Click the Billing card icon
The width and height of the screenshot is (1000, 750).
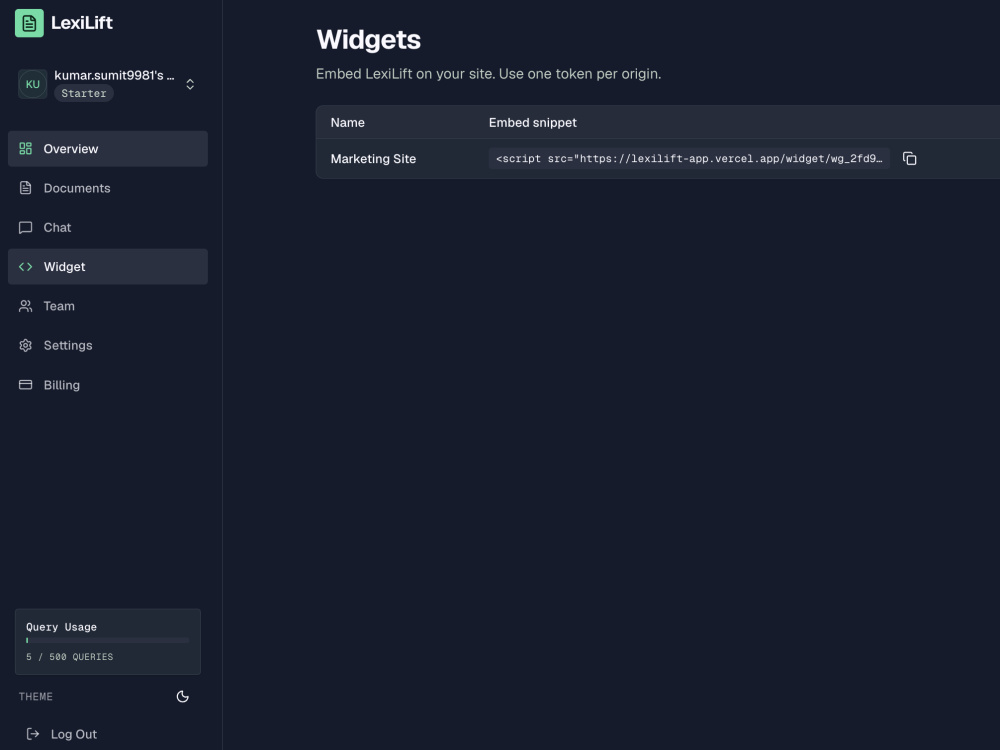(x=26, y=385)
